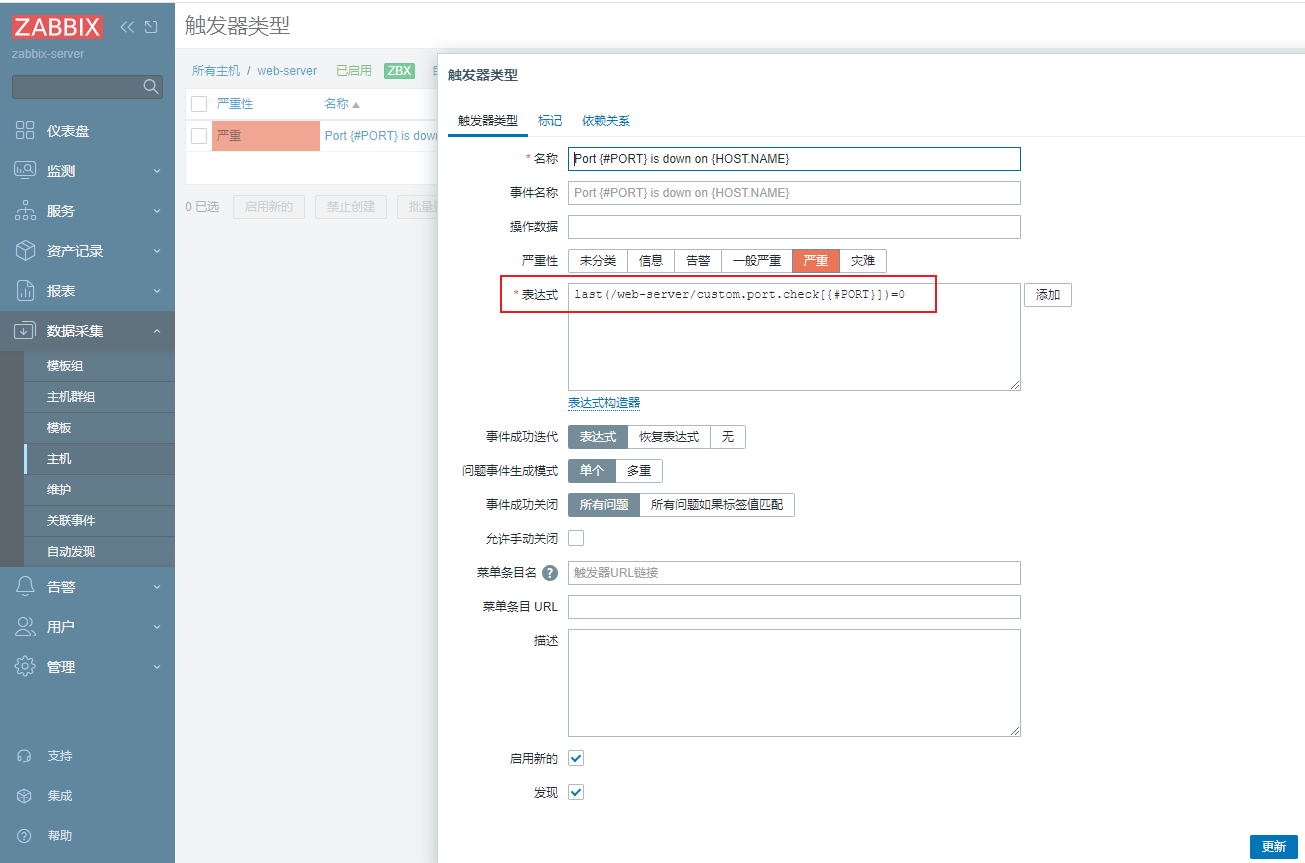Open 自动发现 submenu item
The height and width of the screenshot is (863, 1305).
click(x=99, y=552)
